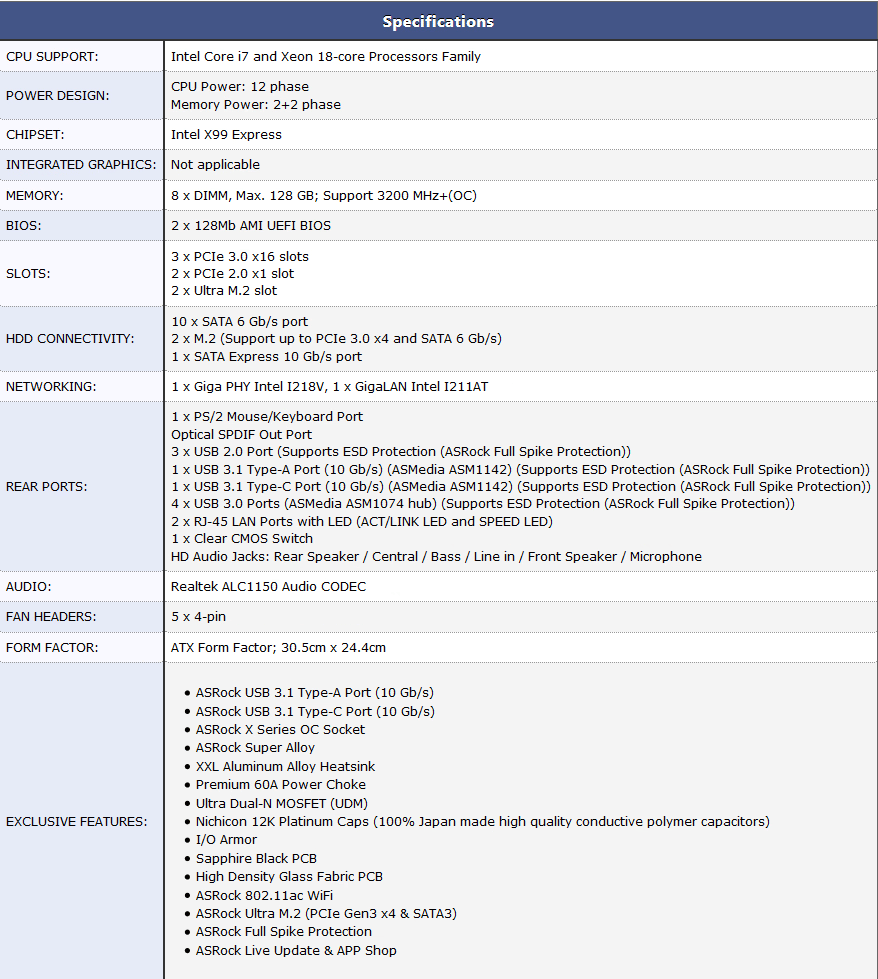Viewport: 878px width, 979px height.
Task: Click the ATX Form Factor dimensions text
Action: click(x=278, y=648)
